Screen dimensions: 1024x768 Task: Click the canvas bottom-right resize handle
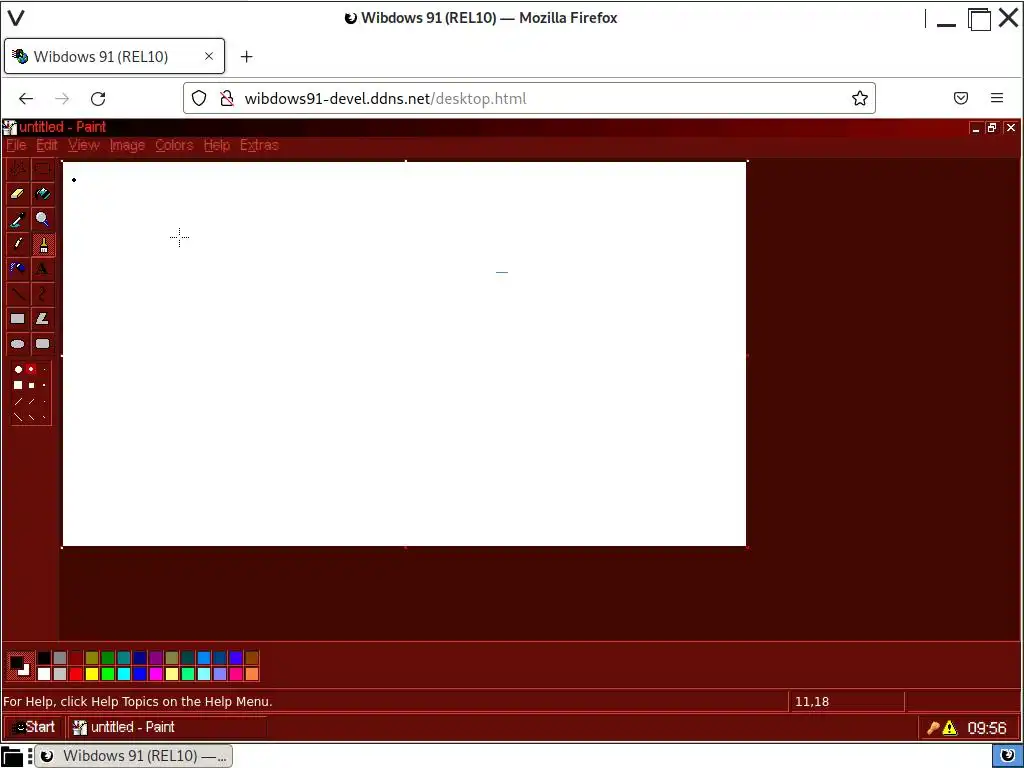(x=747, y=547)
